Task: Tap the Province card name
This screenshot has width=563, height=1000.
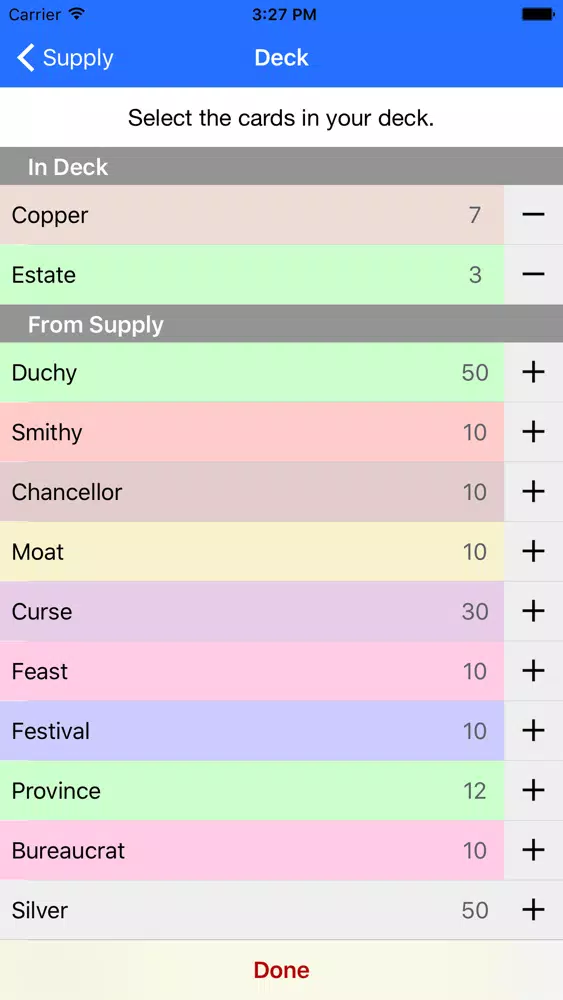Action: 56,791
